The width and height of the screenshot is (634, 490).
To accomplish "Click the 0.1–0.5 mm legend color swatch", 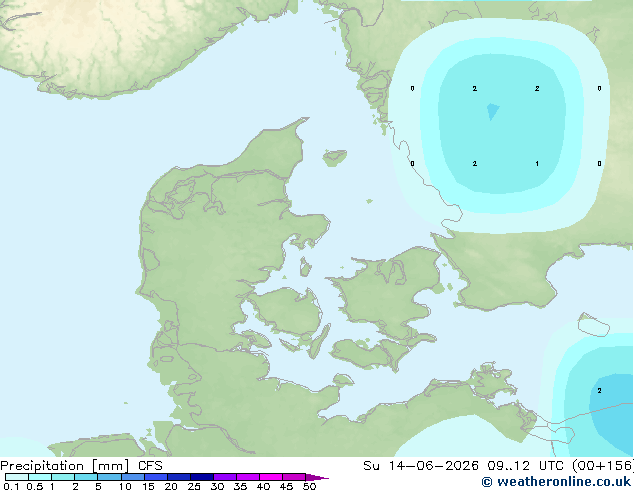I will tap(17, 477).
